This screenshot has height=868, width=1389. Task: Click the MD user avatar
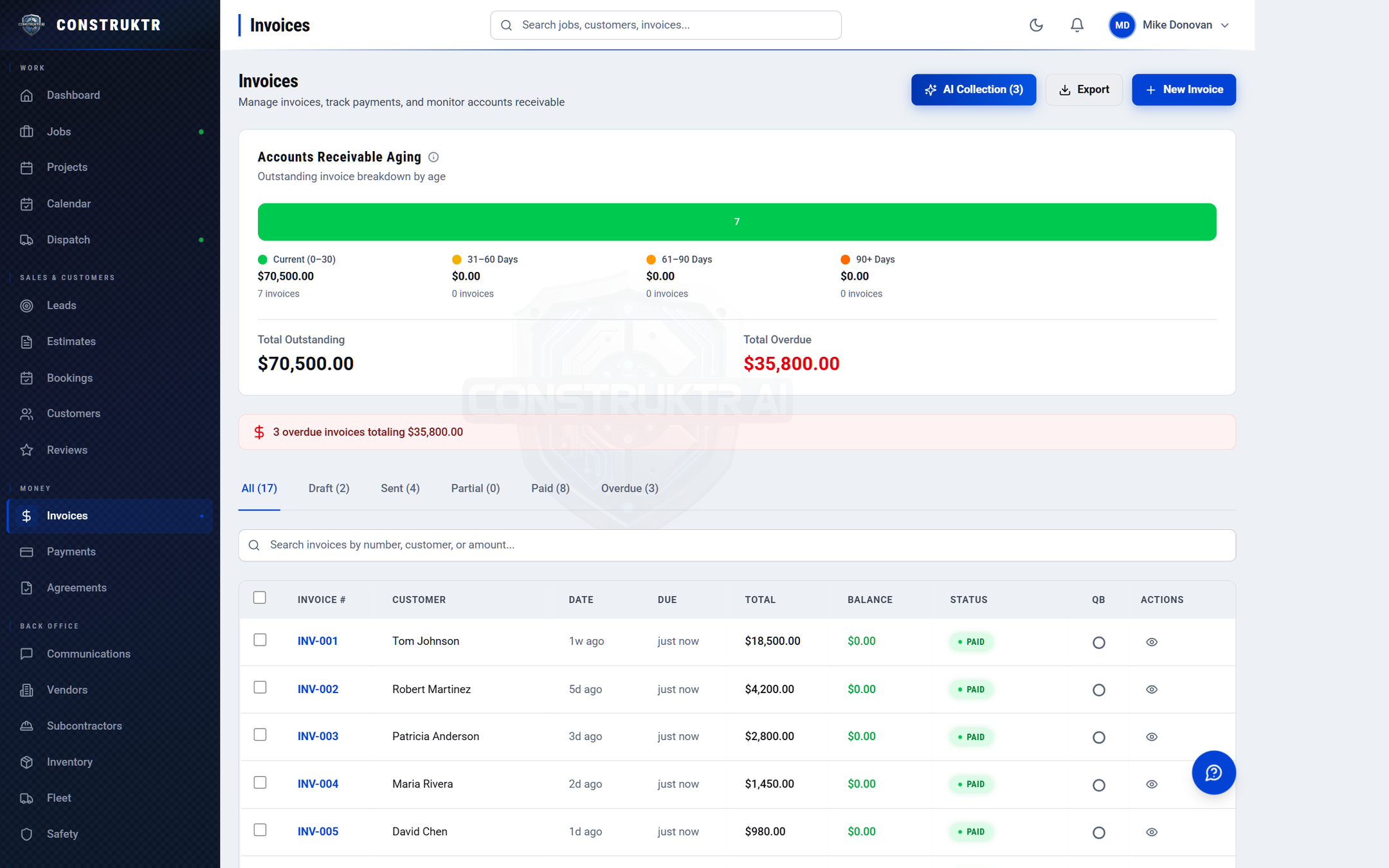point(1122,25)
